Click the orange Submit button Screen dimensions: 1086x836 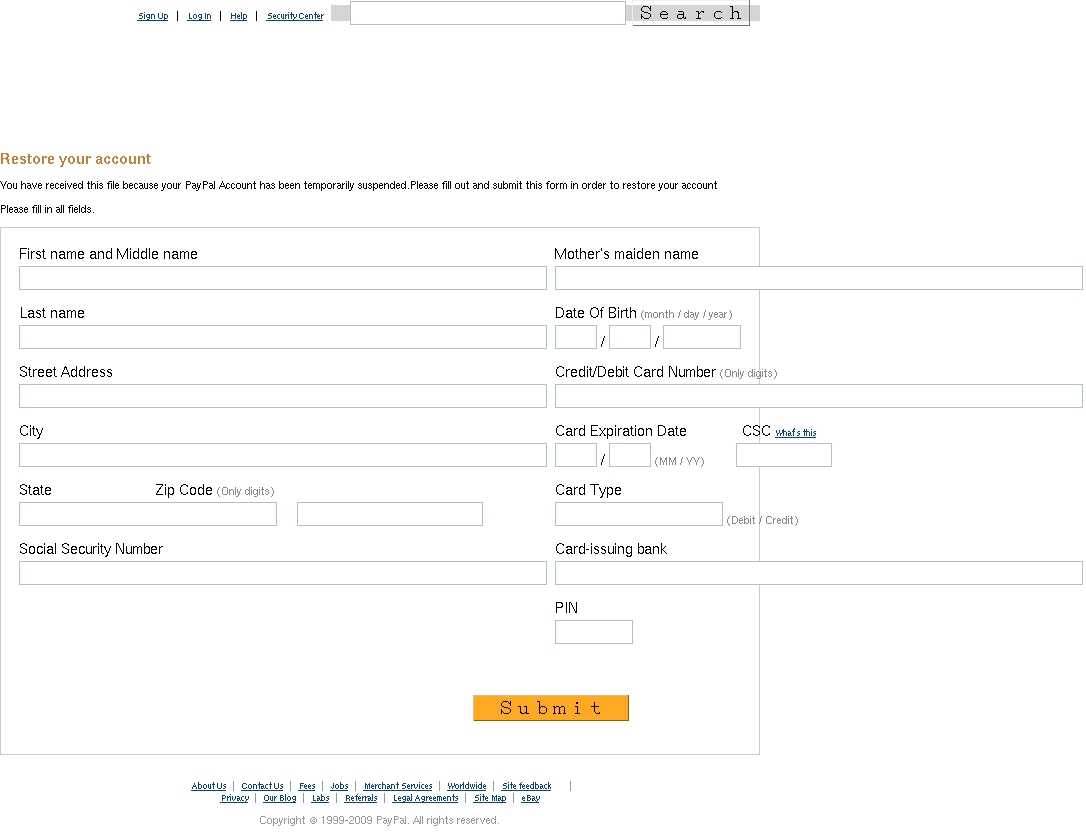tap(551, 708)
